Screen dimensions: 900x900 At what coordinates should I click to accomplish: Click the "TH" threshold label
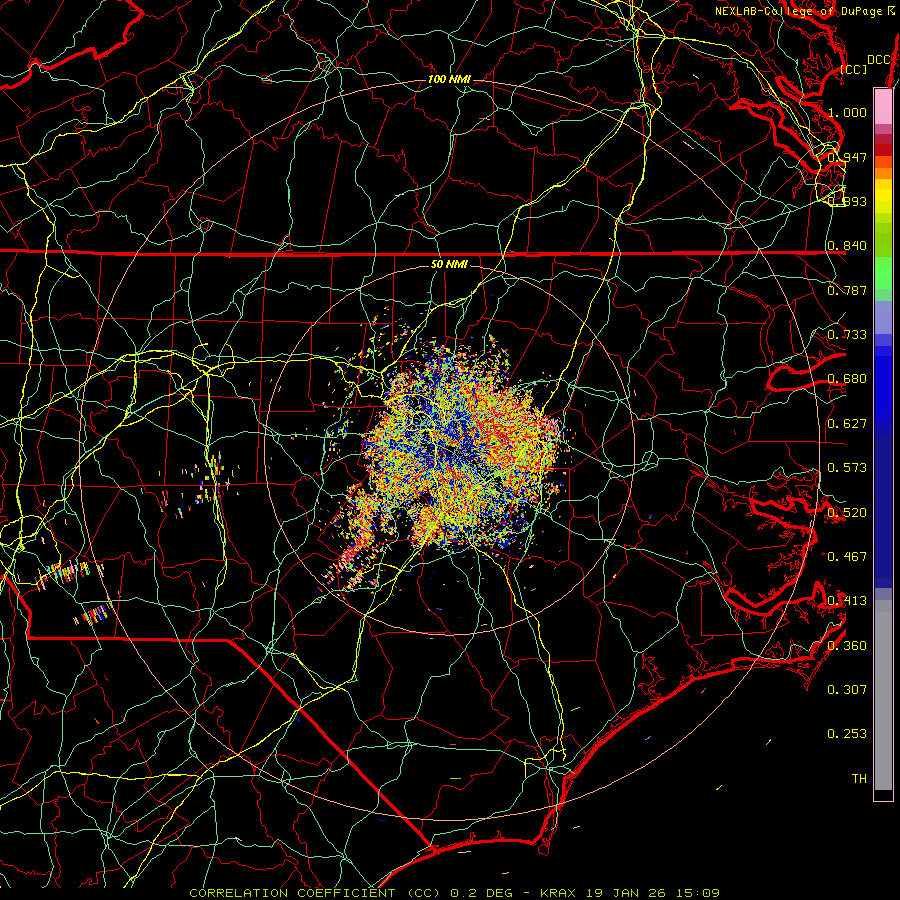[859, 779]
